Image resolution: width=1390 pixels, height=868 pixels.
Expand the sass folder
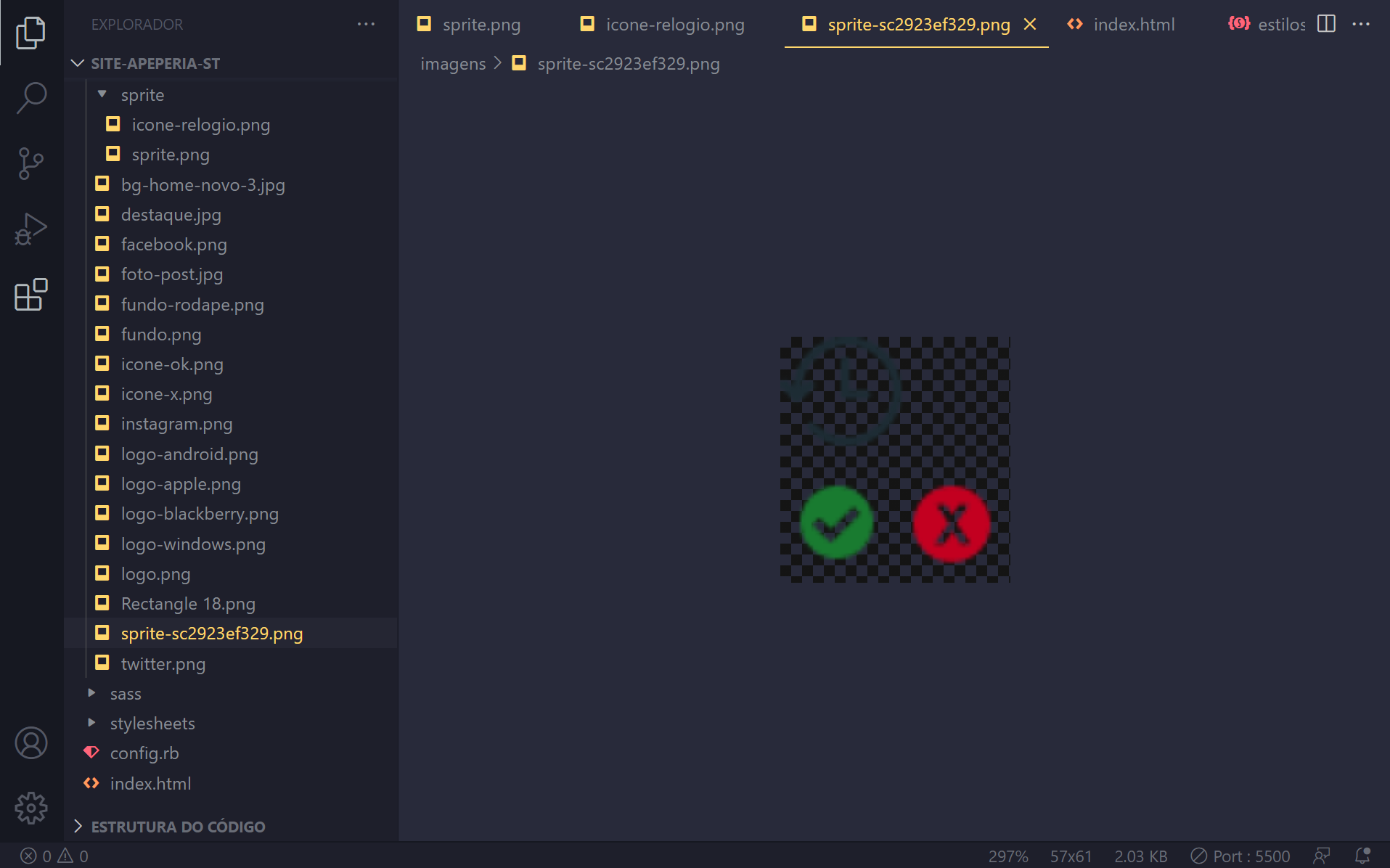pos(126,694)
